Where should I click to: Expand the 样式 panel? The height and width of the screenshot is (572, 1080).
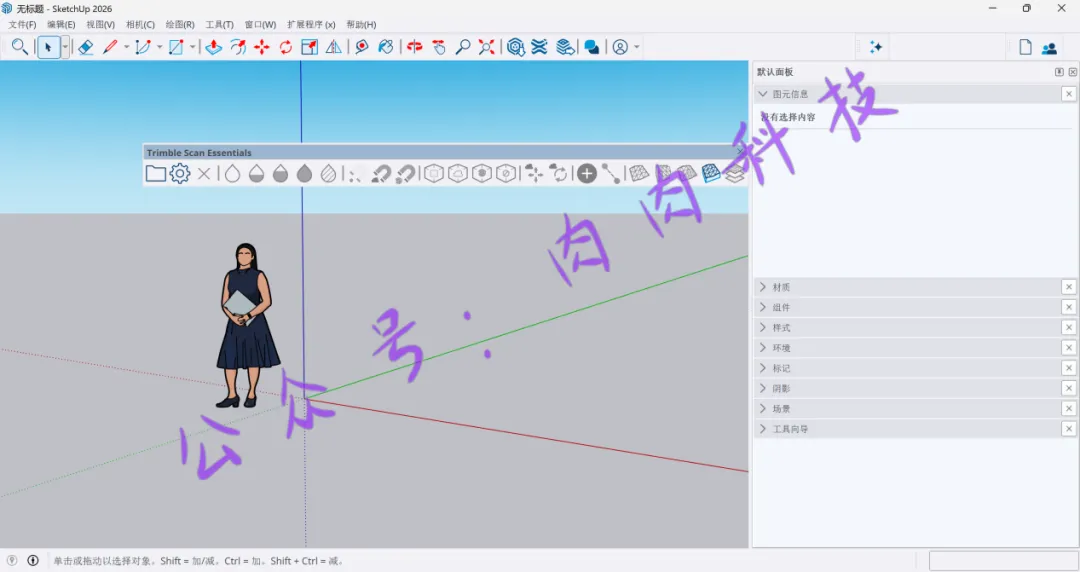click(x=762, y=327)
